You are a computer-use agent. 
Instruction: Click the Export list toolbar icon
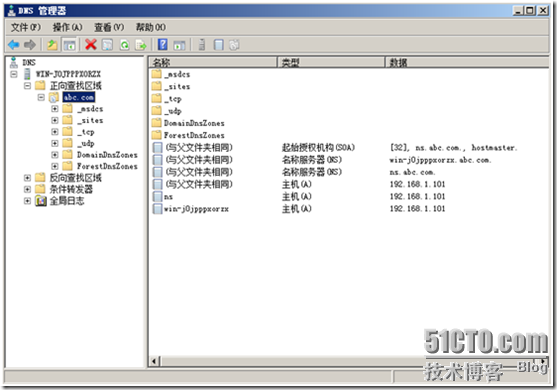(141, 45)
